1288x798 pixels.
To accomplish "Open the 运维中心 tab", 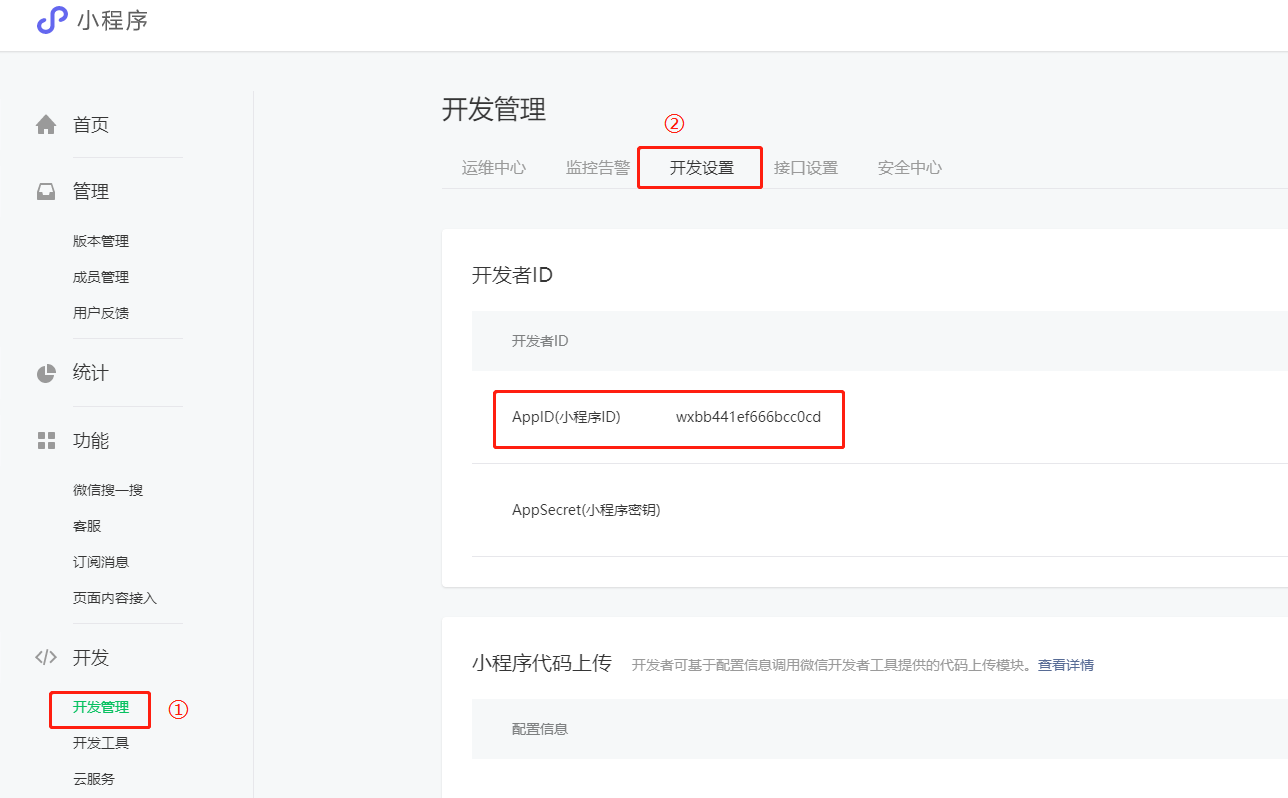I will 493,168.
